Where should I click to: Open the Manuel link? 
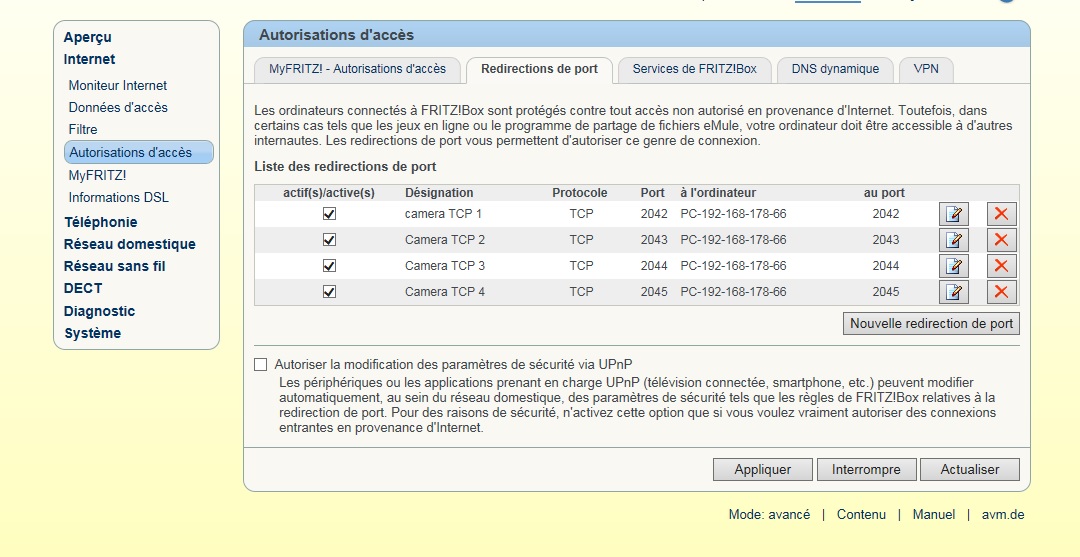(933, 514)
